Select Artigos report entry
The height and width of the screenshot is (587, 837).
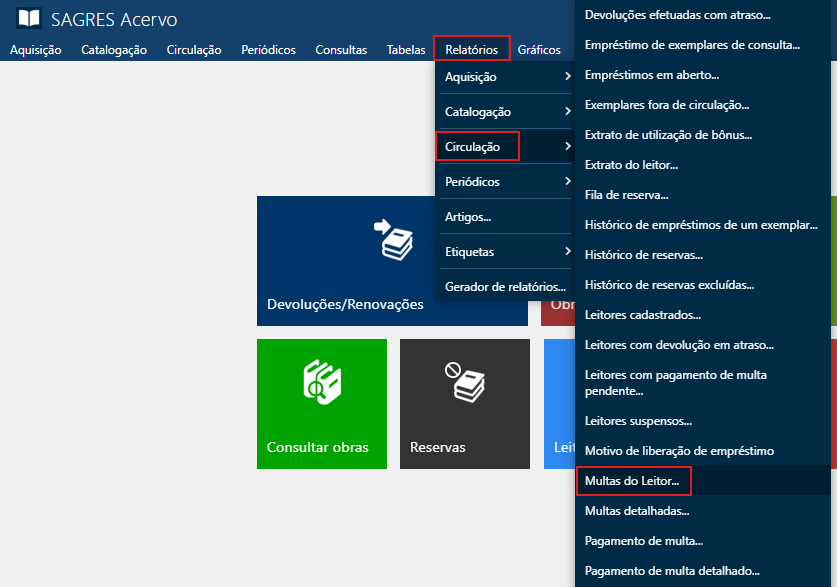point(468,217)
